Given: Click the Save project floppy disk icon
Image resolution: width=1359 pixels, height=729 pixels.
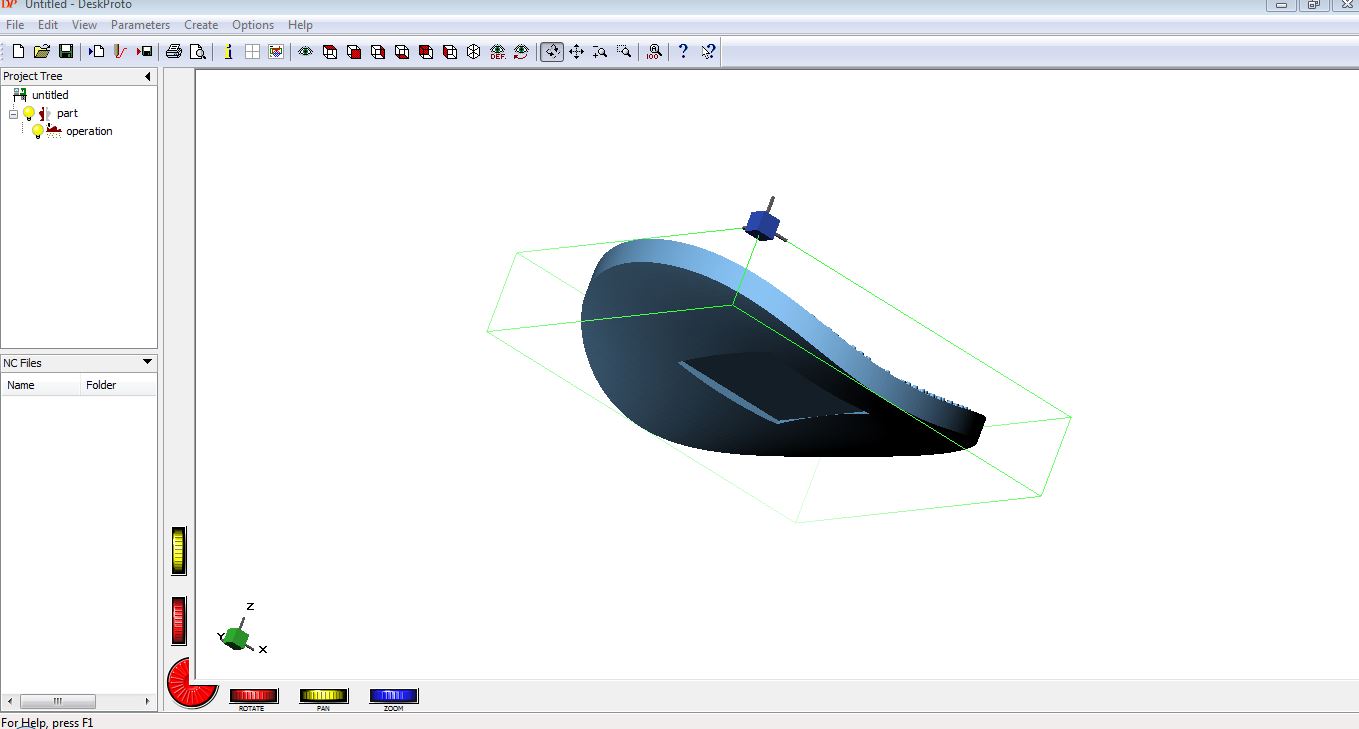Looking at the screenshot, I should [66, 52].
